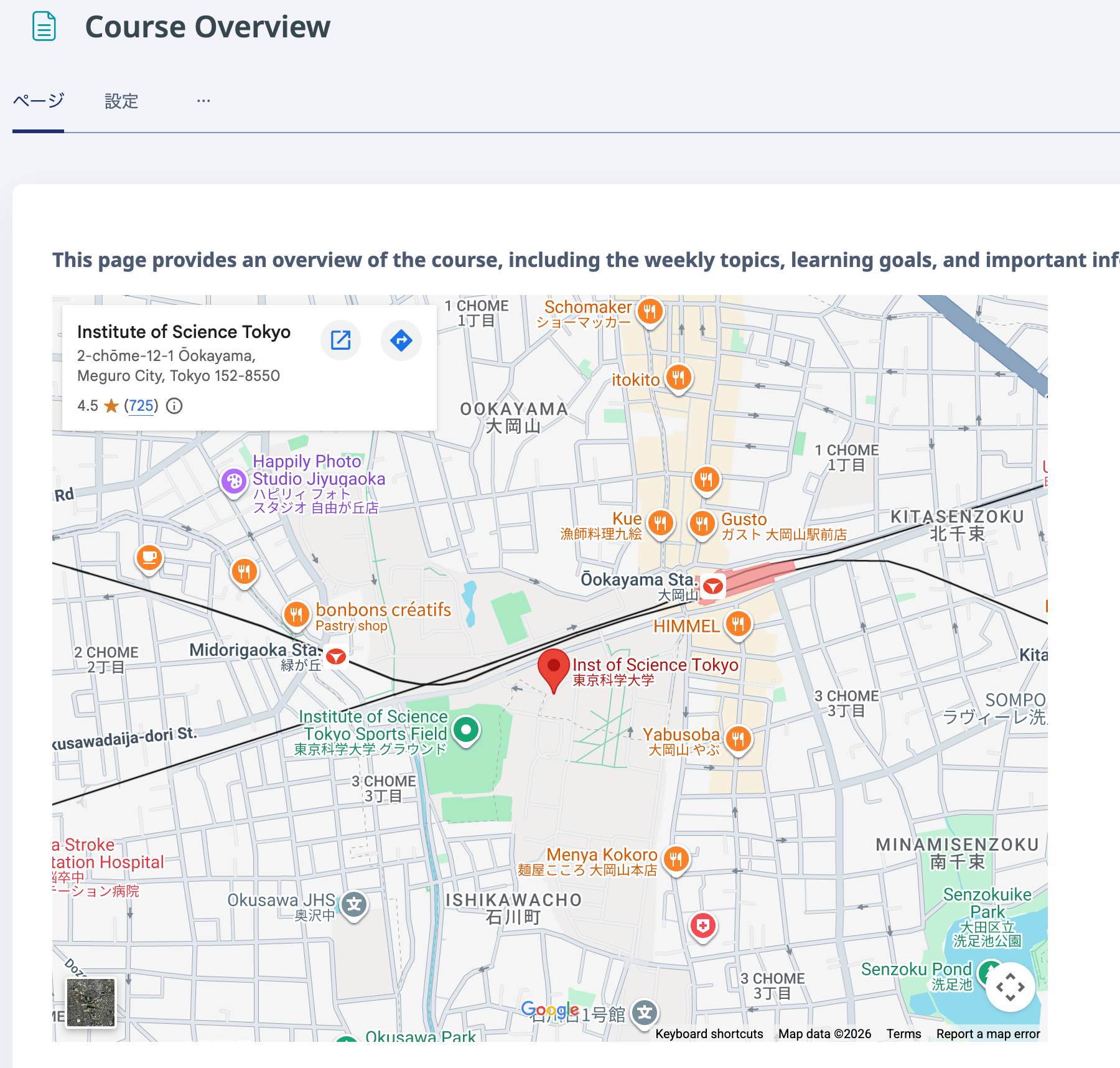Click the Google logo on the map
This screenshot has width=1120, height=1068.
[x=550, y=1010]
